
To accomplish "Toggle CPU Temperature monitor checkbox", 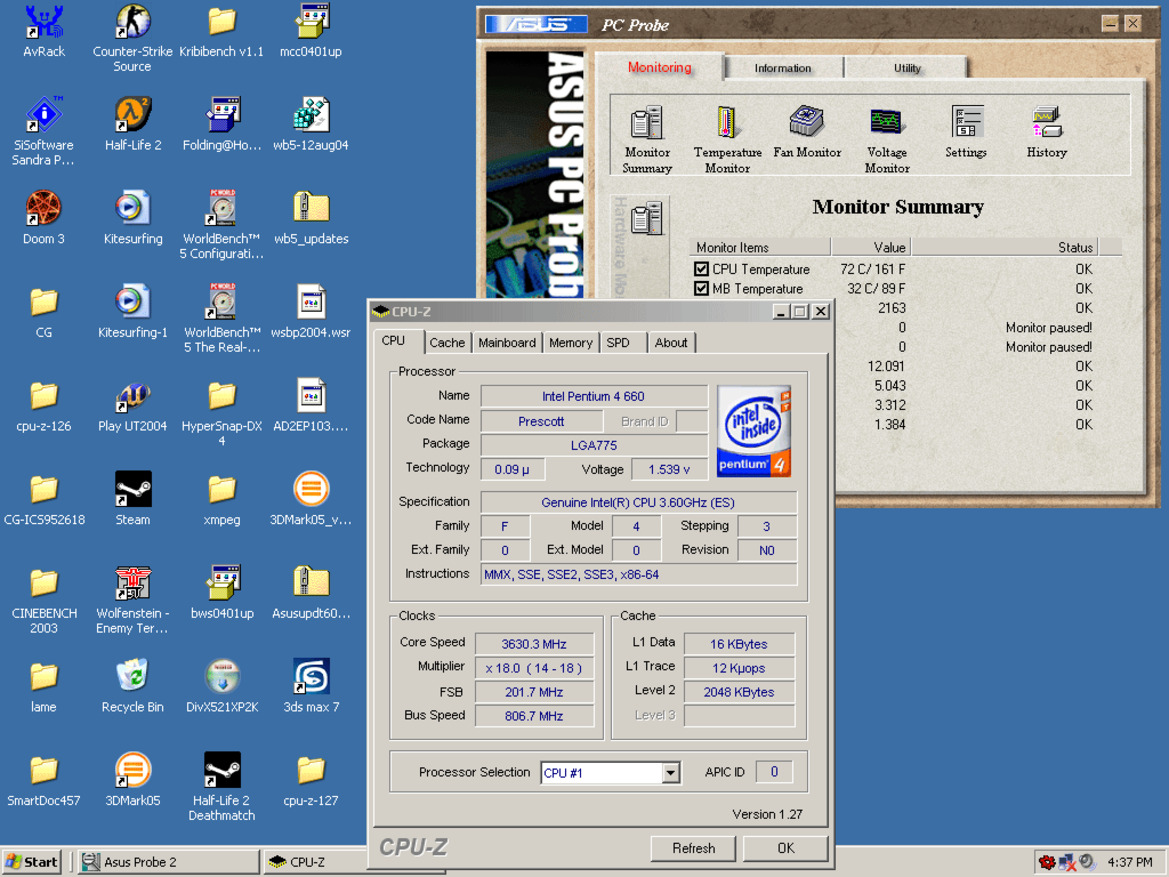I will [701, 269].
